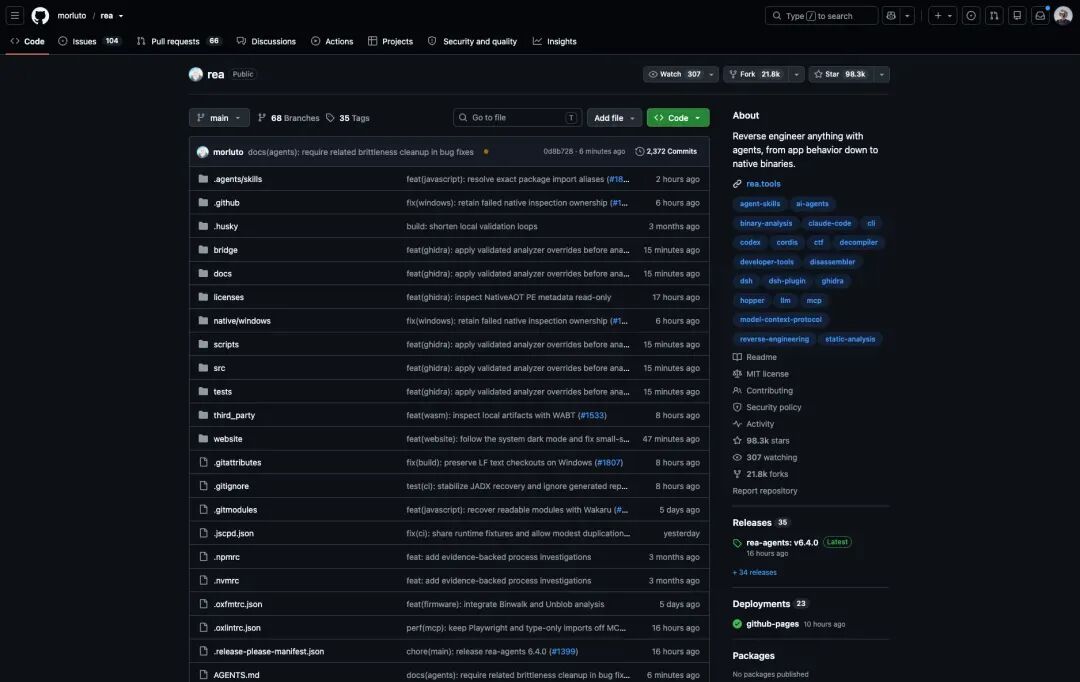This screenshot has height=682, width=1080.
Task: Click the morluto commit author avatar
Action: point(202,152)
